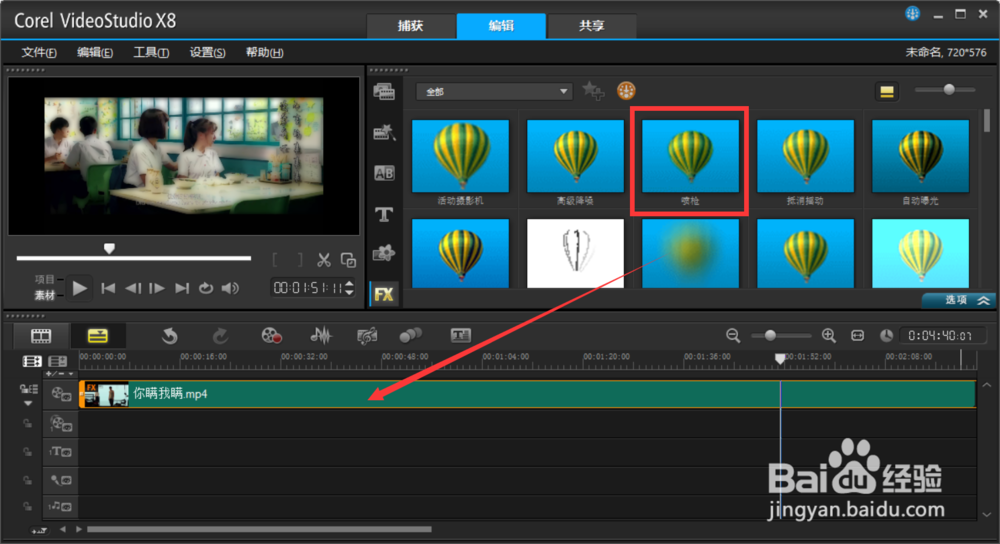1000x544 pixels.
Task: Open the Record/Capture option reel icon
Action: pos(272,335)
